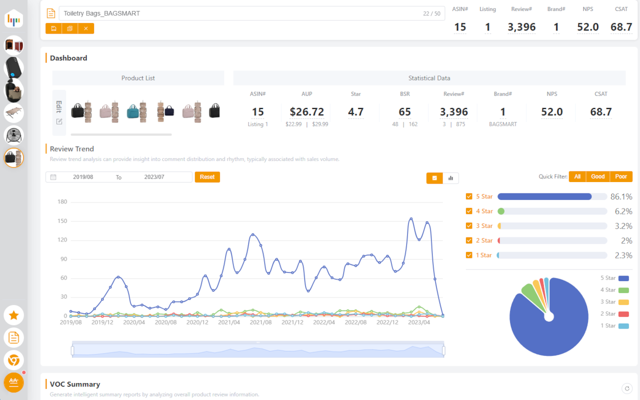
Task: Edit the project name field Toiletry Bags_BAGSMART
Action: 252,13
